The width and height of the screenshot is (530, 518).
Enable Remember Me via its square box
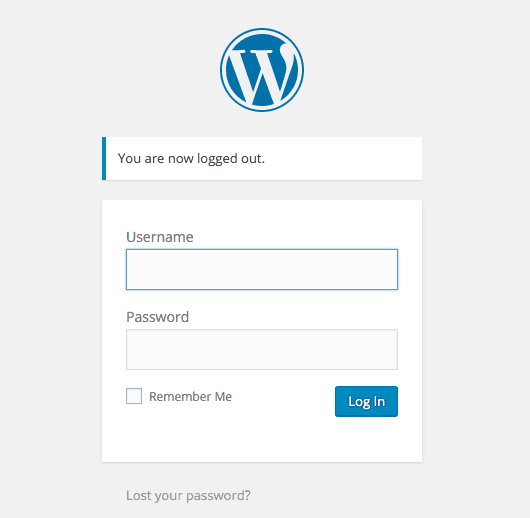[134, 396]
